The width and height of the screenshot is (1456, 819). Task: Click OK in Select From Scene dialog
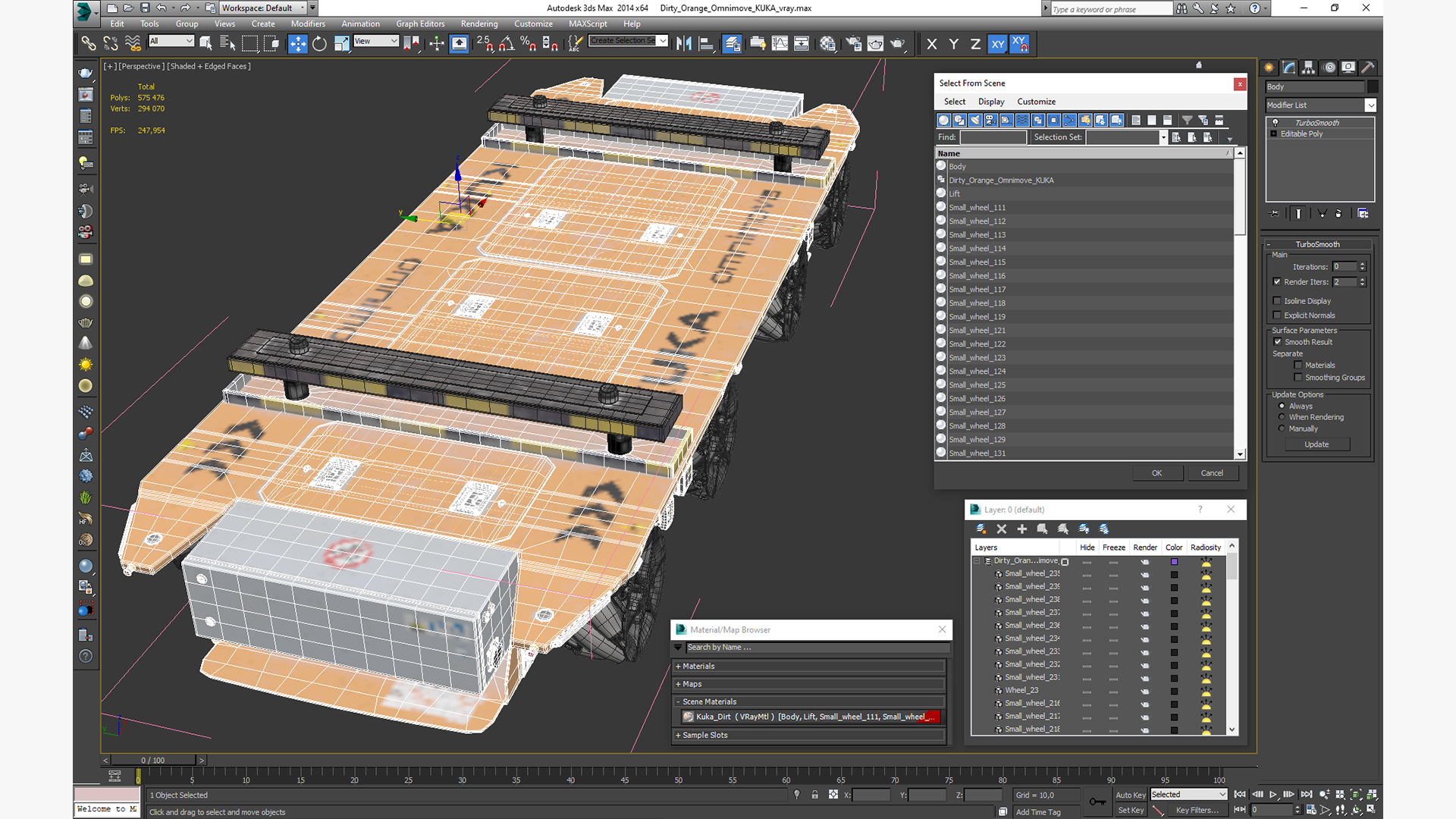[1156, 472]
